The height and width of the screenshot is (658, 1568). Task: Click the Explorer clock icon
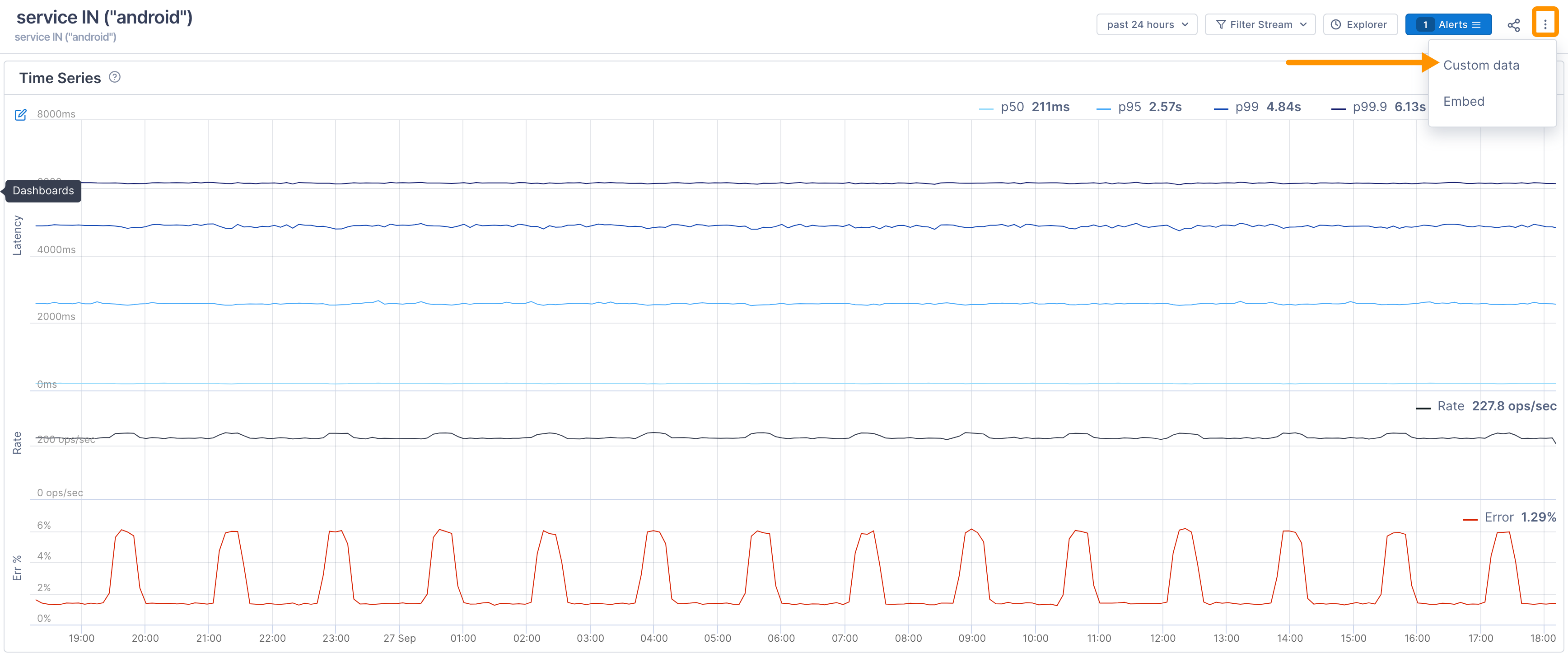click(1336, 25)
